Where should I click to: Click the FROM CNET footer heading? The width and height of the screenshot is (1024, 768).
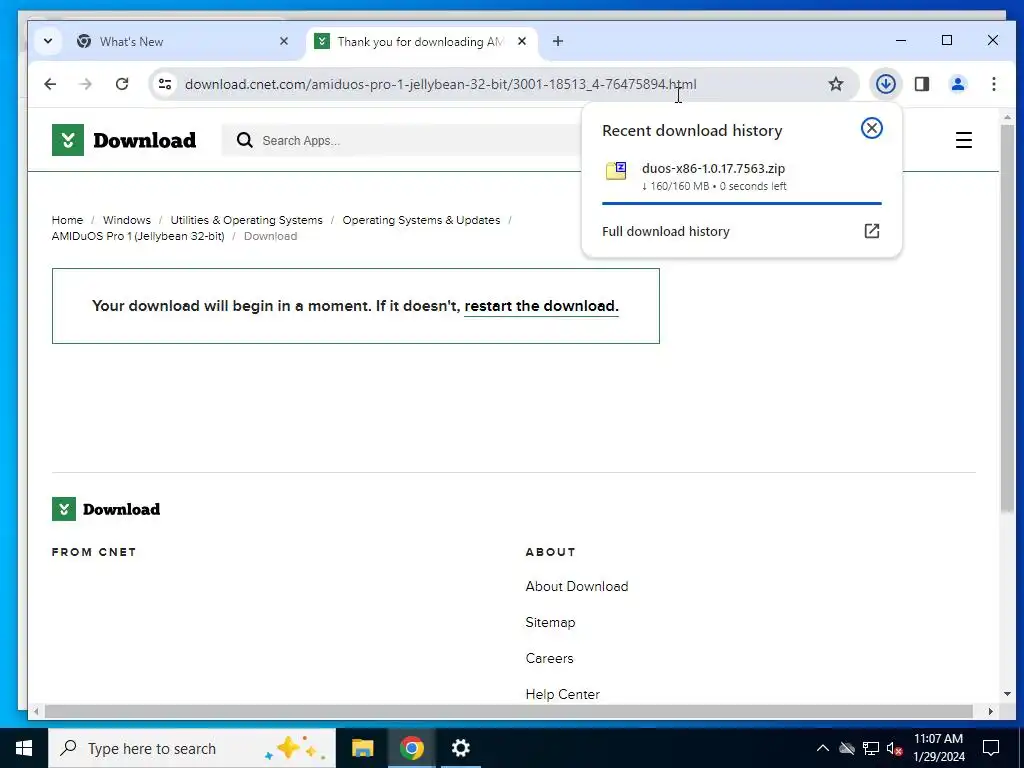click(94, 552)
